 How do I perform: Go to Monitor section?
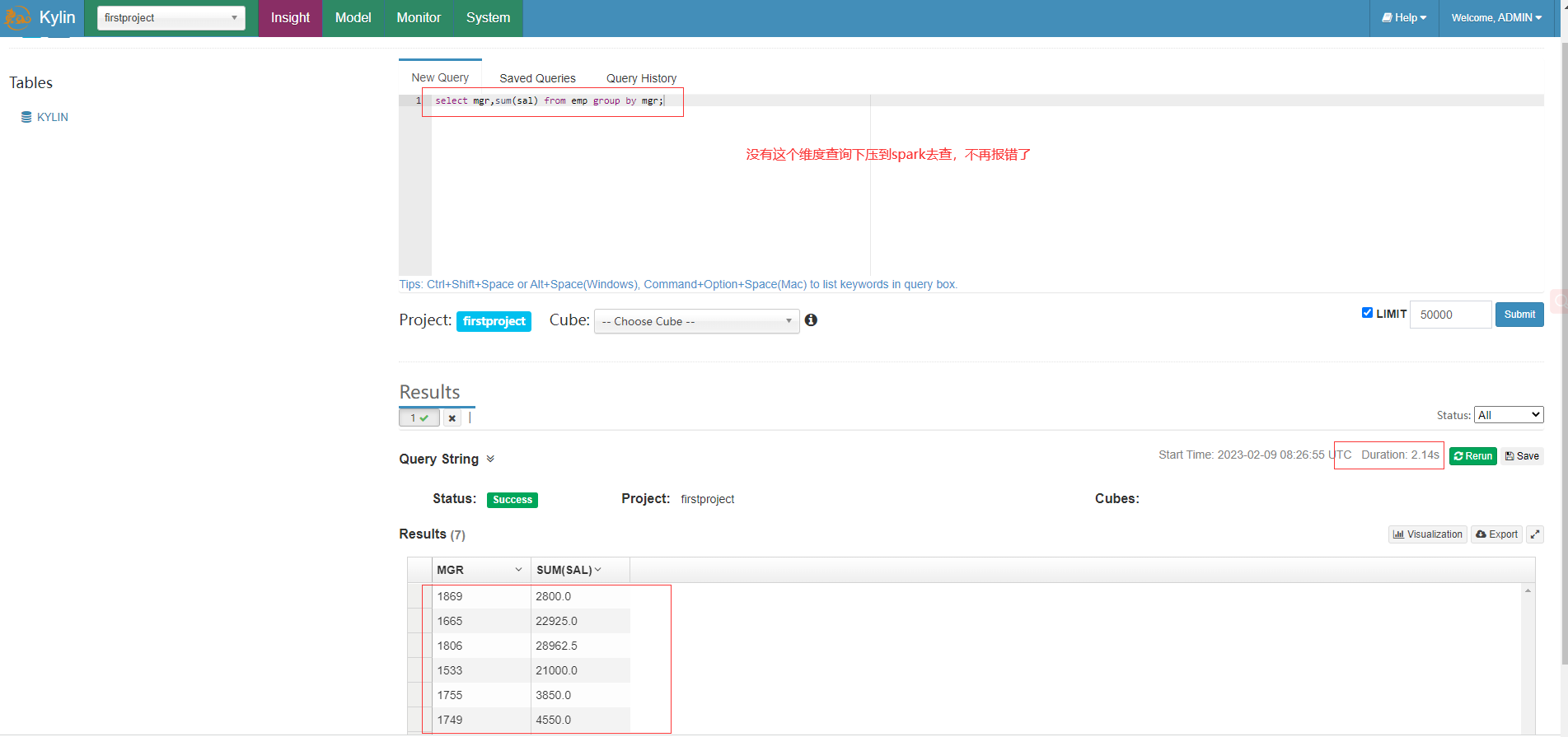419,18
